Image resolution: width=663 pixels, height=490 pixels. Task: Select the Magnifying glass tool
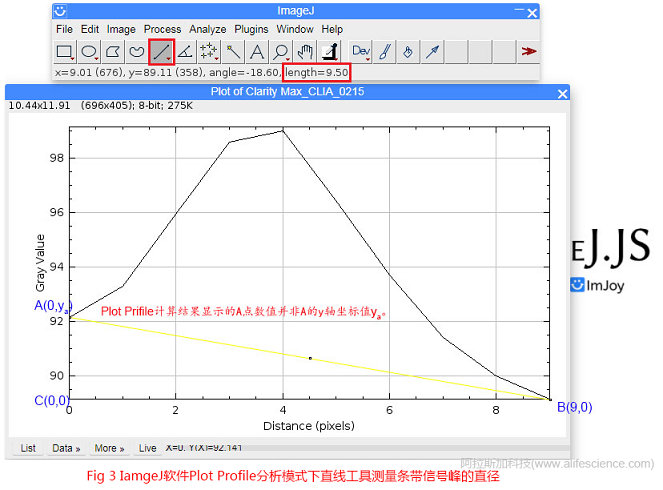tap(281, 50)
